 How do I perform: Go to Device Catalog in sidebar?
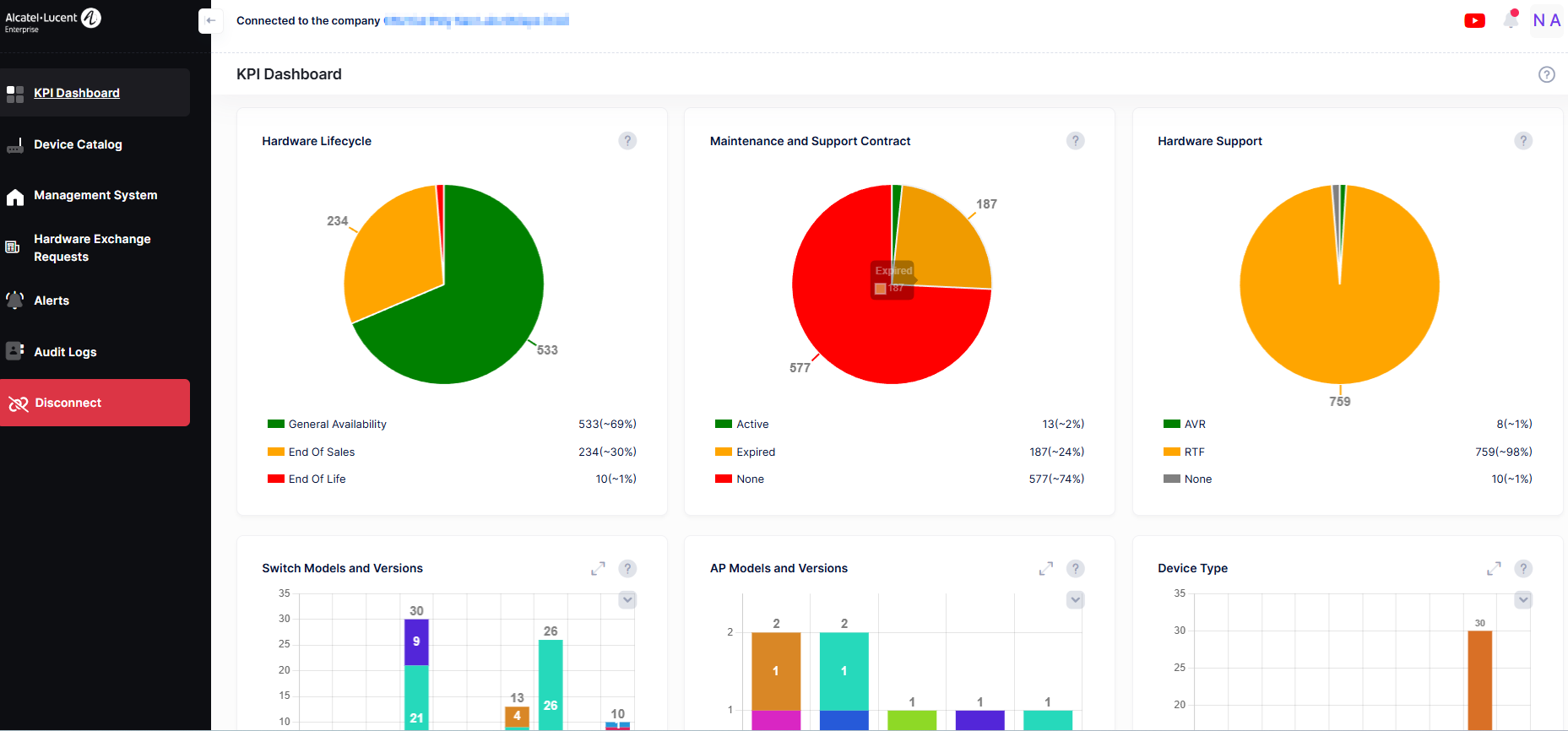pyautogui.click(x=78, y=144)
